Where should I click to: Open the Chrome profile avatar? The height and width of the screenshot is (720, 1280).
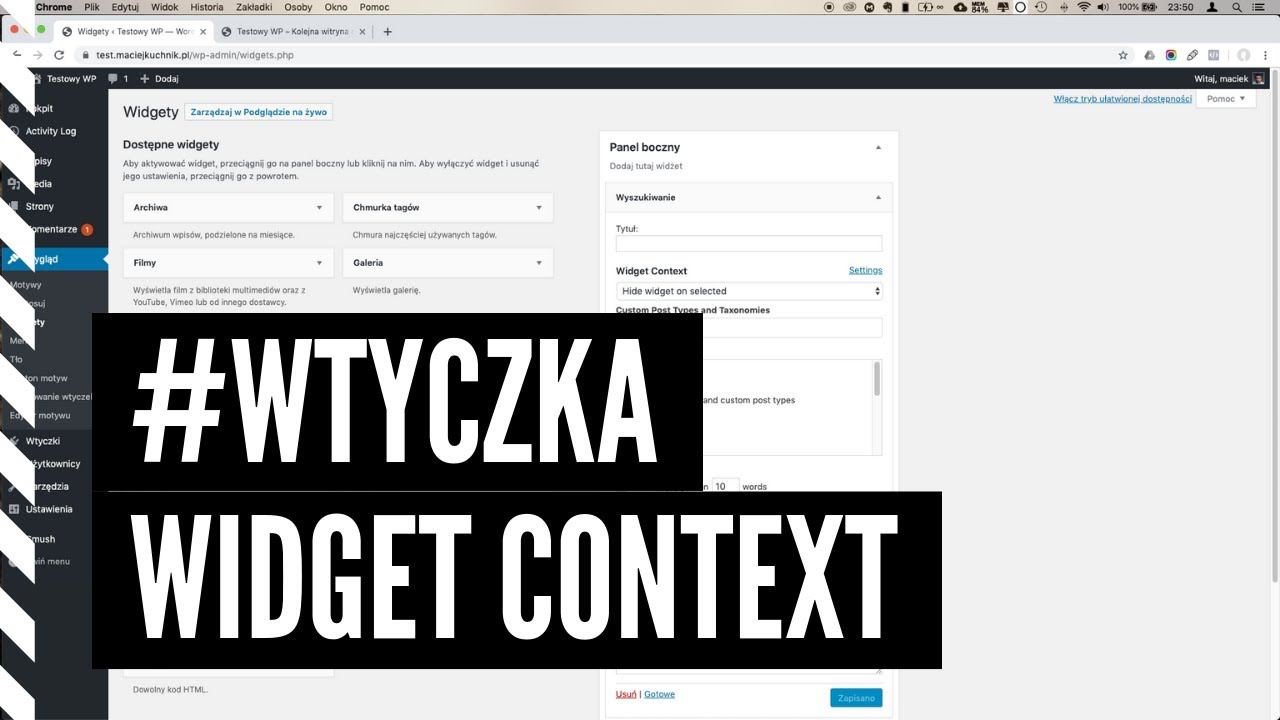point(1244,55)
